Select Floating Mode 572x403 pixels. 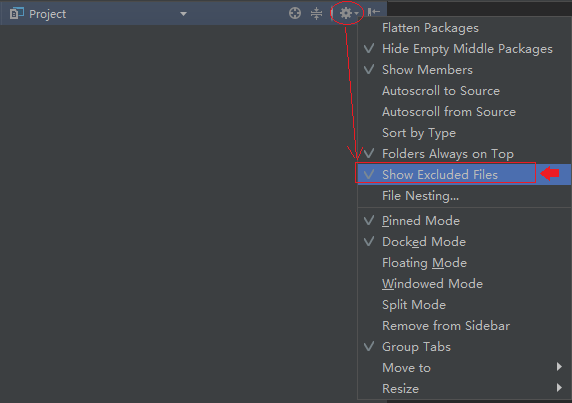pyautogui.click(x=464, y=263)
